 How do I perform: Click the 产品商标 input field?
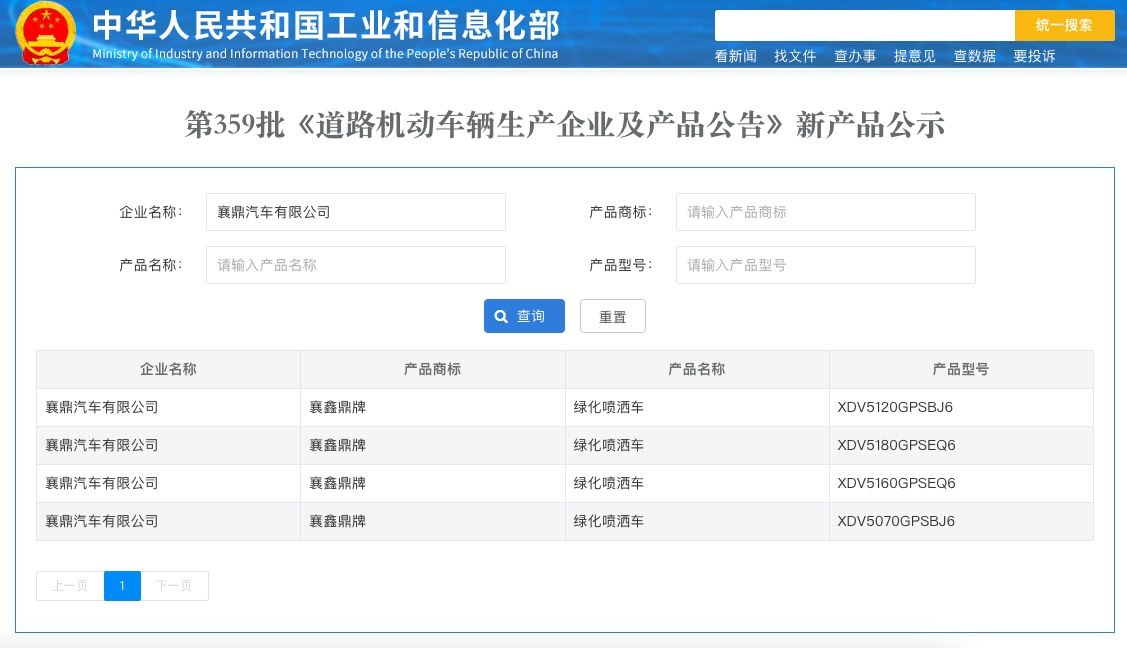pos(826,212)
